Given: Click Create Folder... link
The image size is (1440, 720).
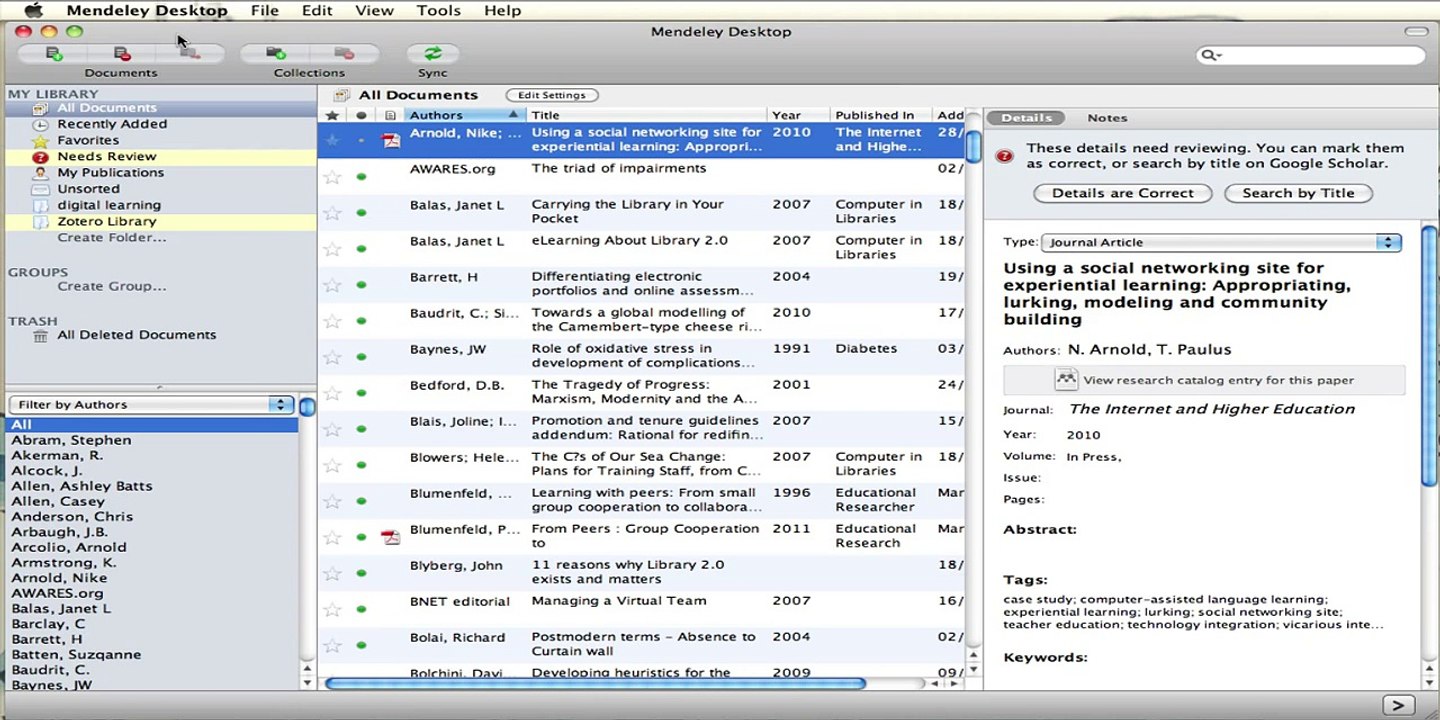Looking at the screenshot, I should [112, 237].
